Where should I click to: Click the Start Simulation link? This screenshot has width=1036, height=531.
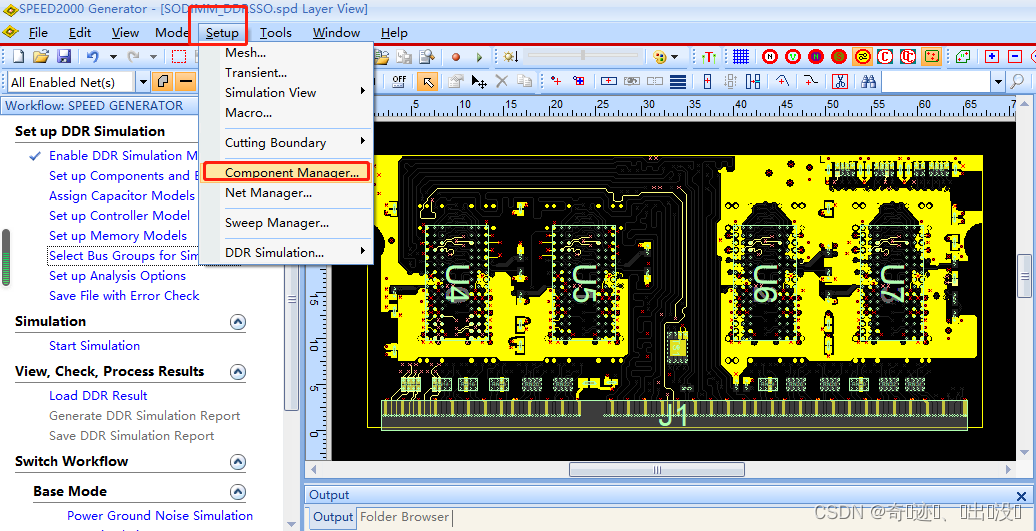[x=94, y=345]
